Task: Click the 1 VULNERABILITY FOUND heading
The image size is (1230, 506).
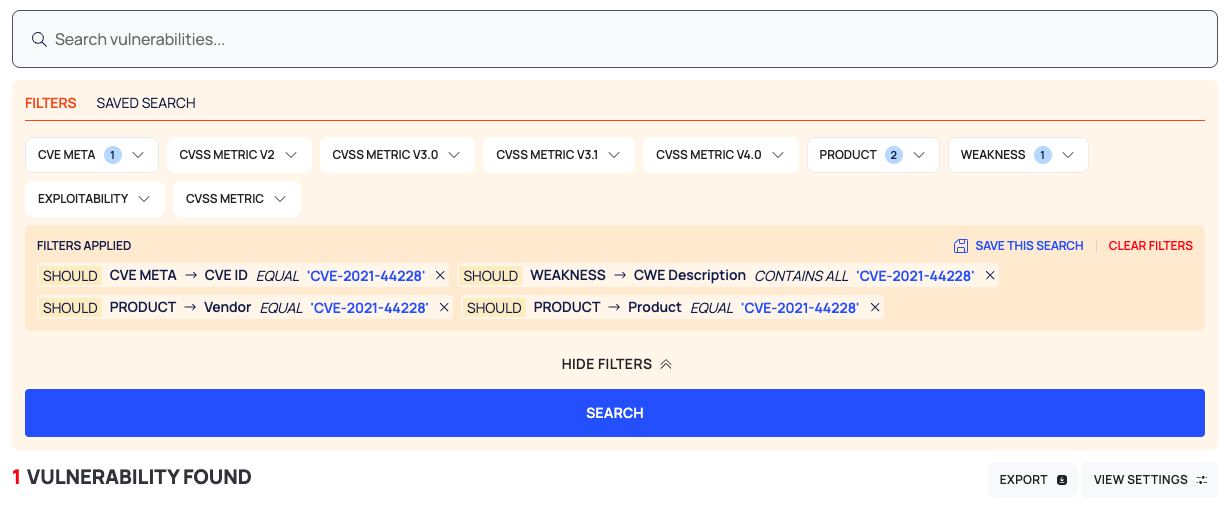Action: [x=132, y=477]
